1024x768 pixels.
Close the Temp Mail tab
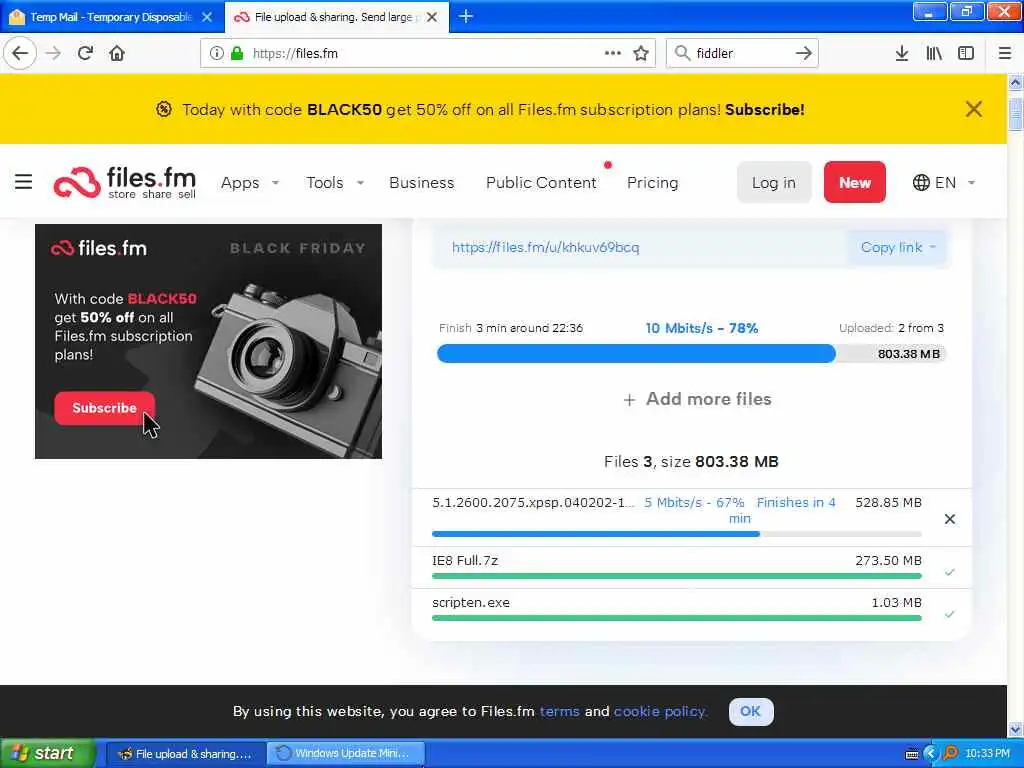pyautogui.click(x=207, y=17)
